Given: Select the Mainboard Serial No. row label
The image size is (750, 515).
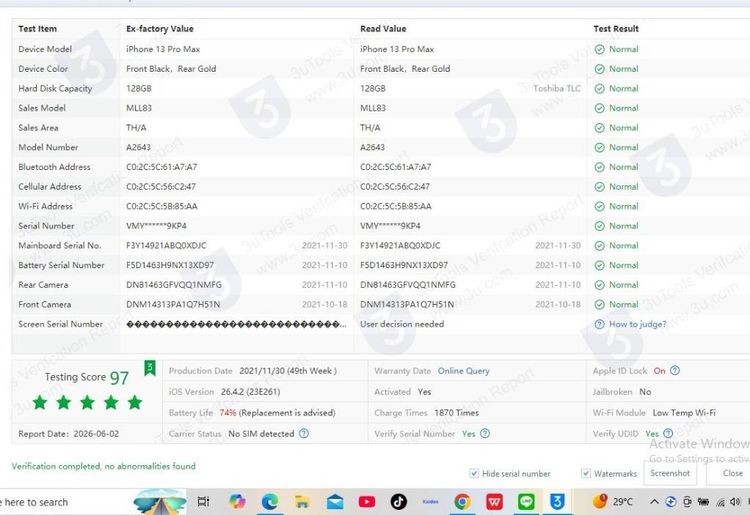Looking at the screenshot, I should click(60, 245).
